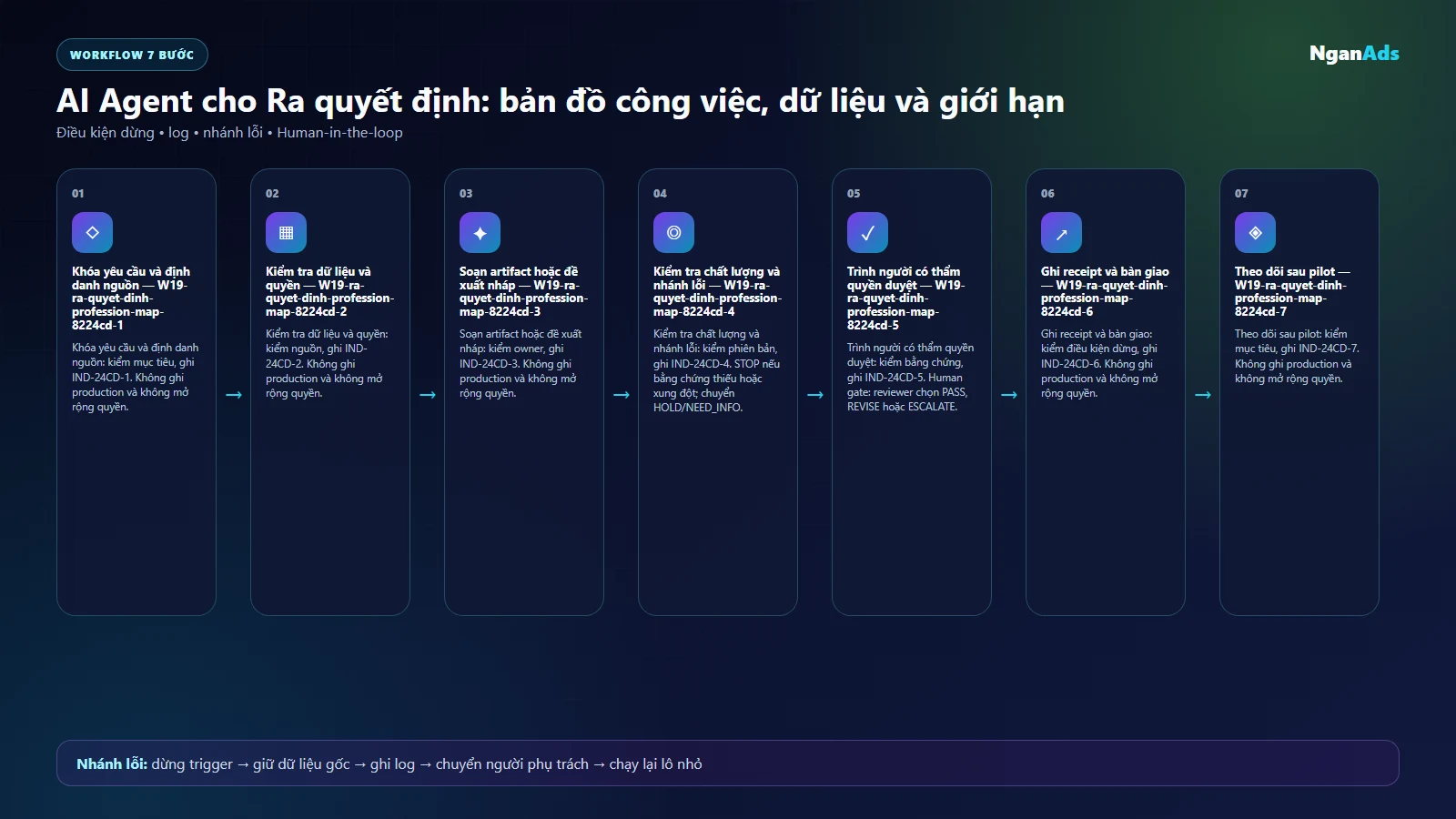Click footer text 'chạy lại lô nhỏ'
1456x819 pixels.
[655, 764]
